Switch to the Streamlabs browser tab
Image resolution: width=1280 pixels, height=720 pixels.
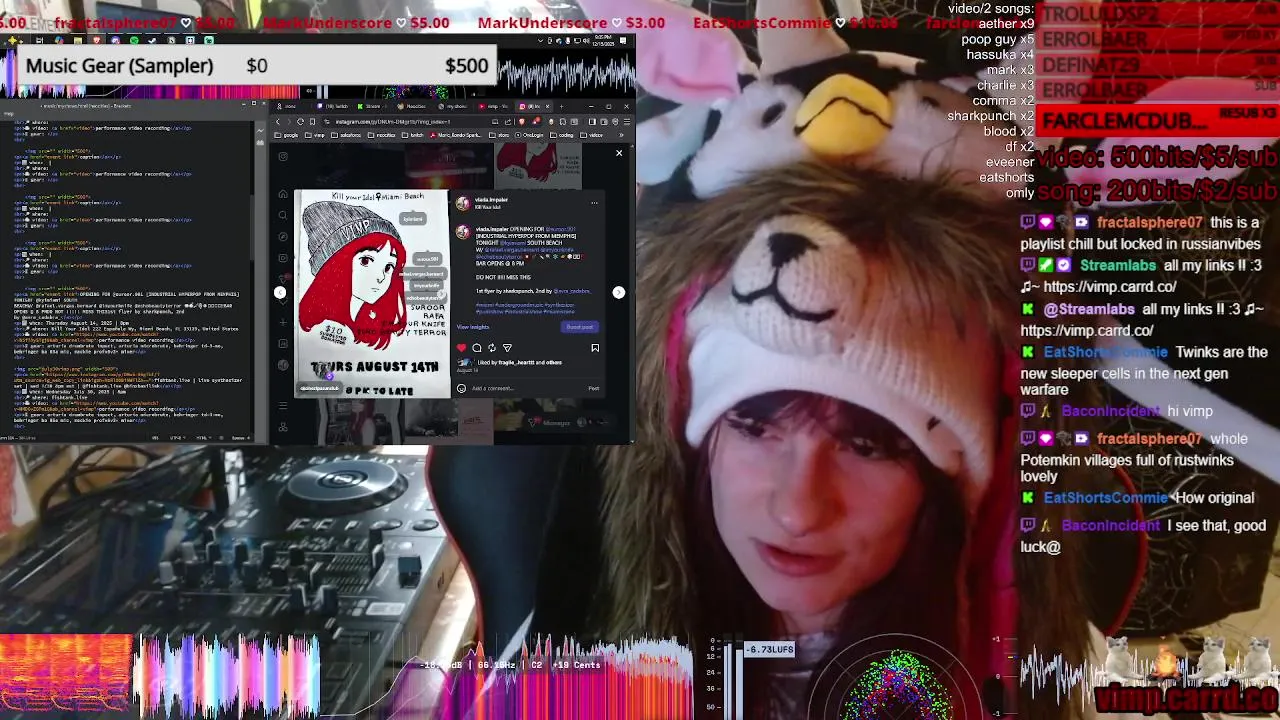click(x=370, y=106)
